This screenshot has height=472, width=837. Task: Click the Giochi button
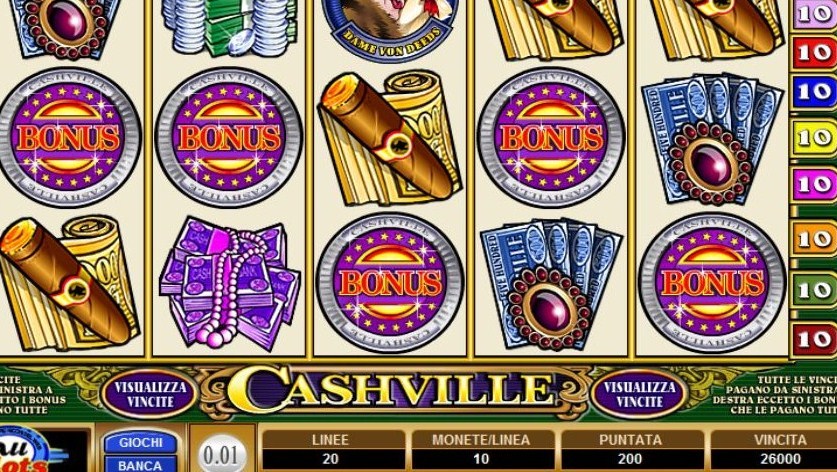(140, 442)
